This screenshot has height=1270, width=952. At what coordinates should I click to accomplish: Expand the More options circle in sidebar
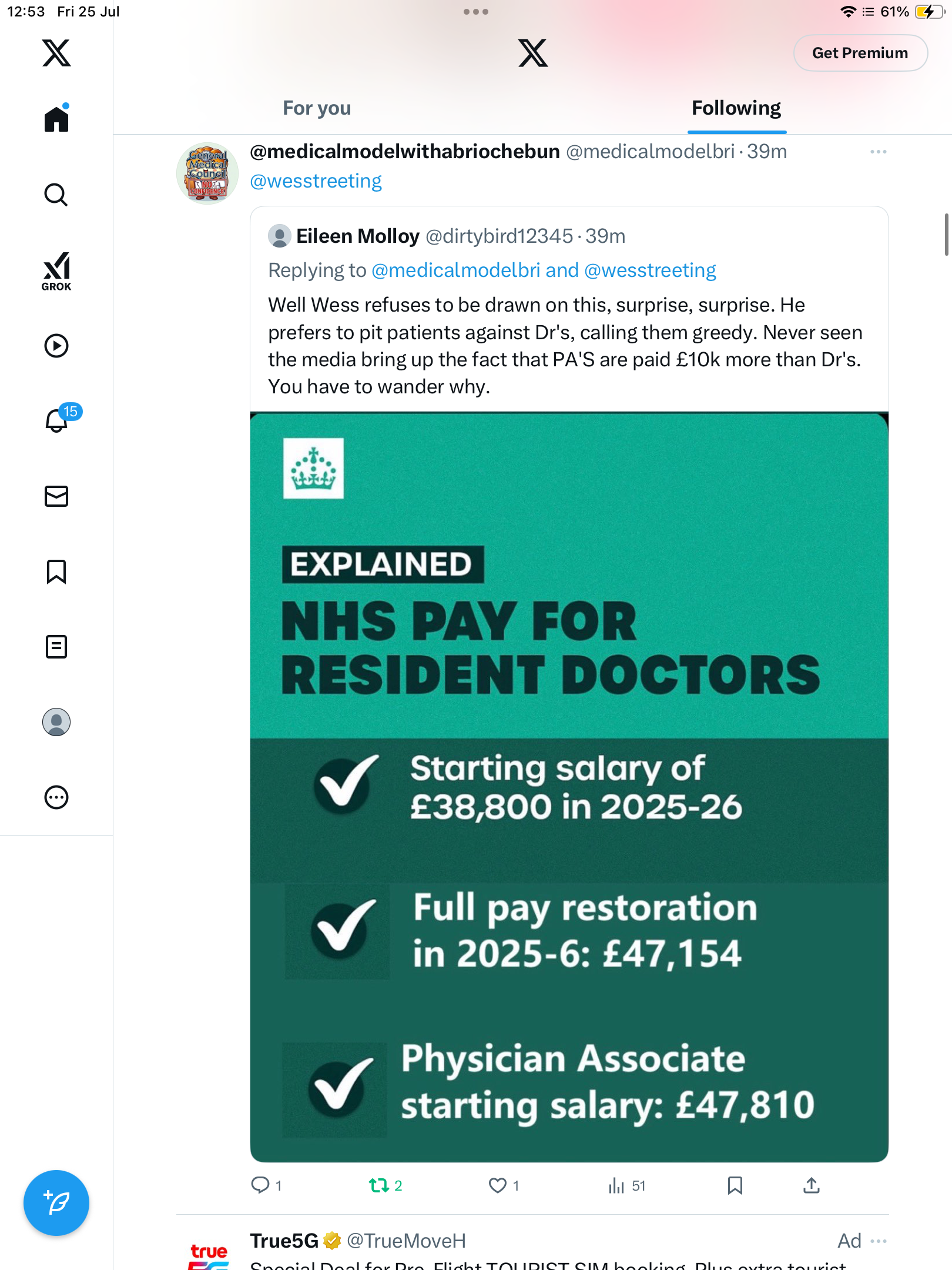56,797
